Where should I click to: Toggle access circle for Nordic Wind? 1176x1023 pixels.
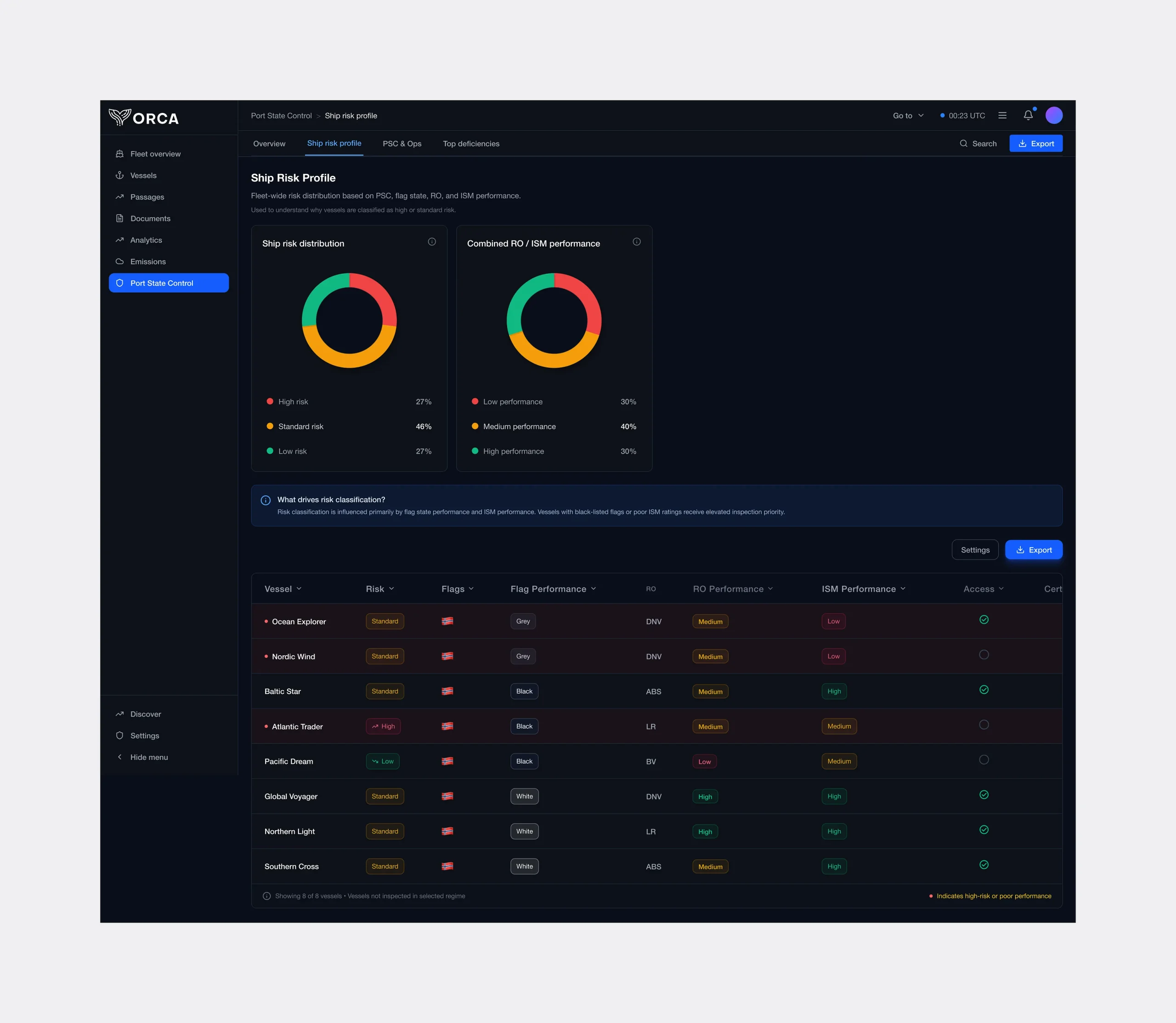click(984, 655)
